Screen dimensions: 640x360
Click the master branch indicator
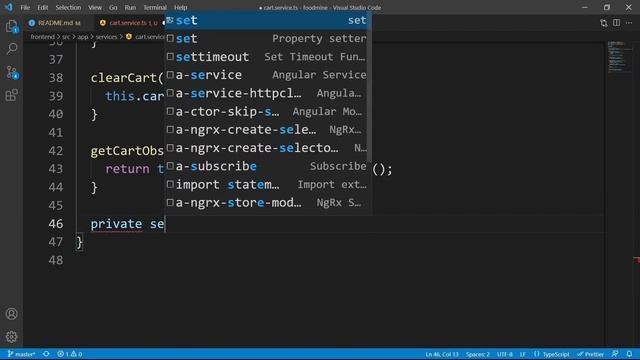point(22,354)
